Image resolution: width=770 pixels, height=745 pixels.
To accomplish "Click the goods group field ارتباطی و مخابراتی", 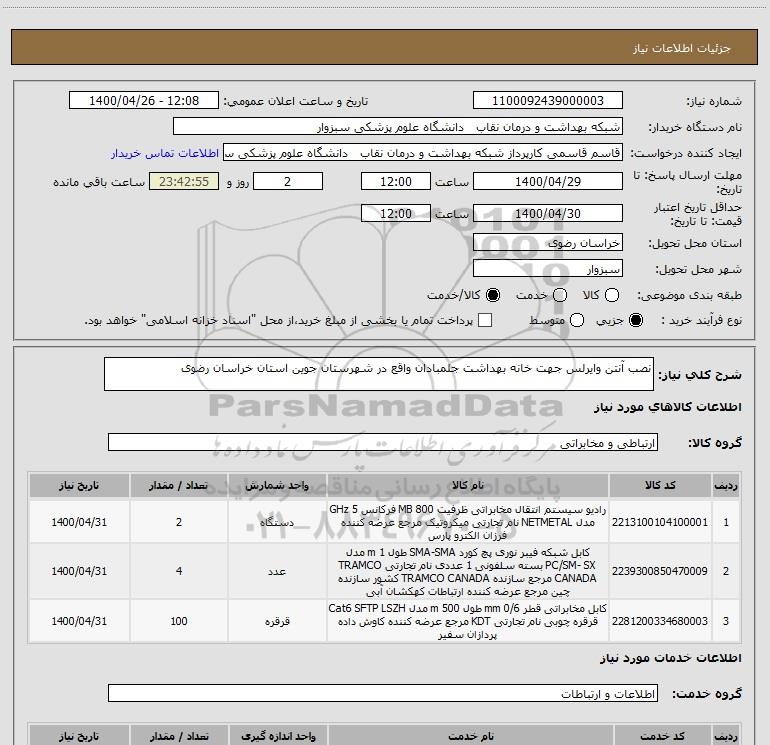I will point(383,442).
